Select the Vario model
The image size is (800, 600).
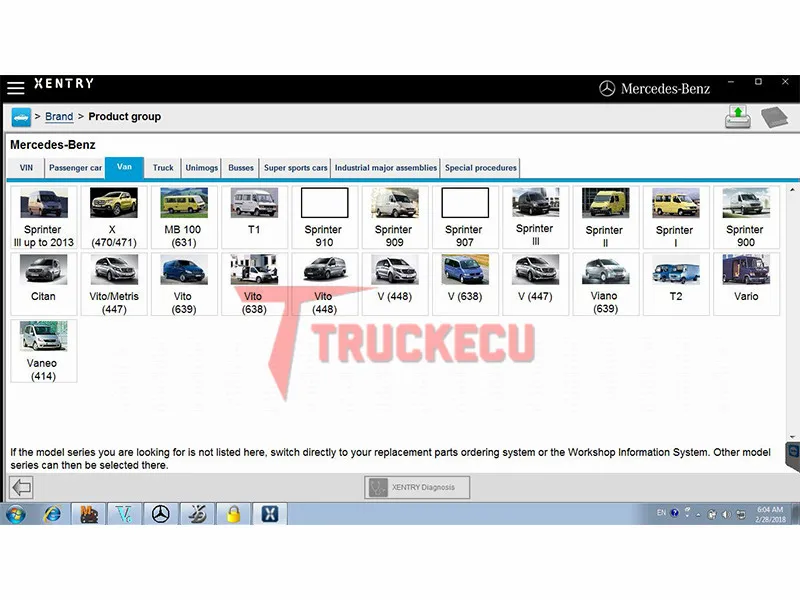(746, 284)
